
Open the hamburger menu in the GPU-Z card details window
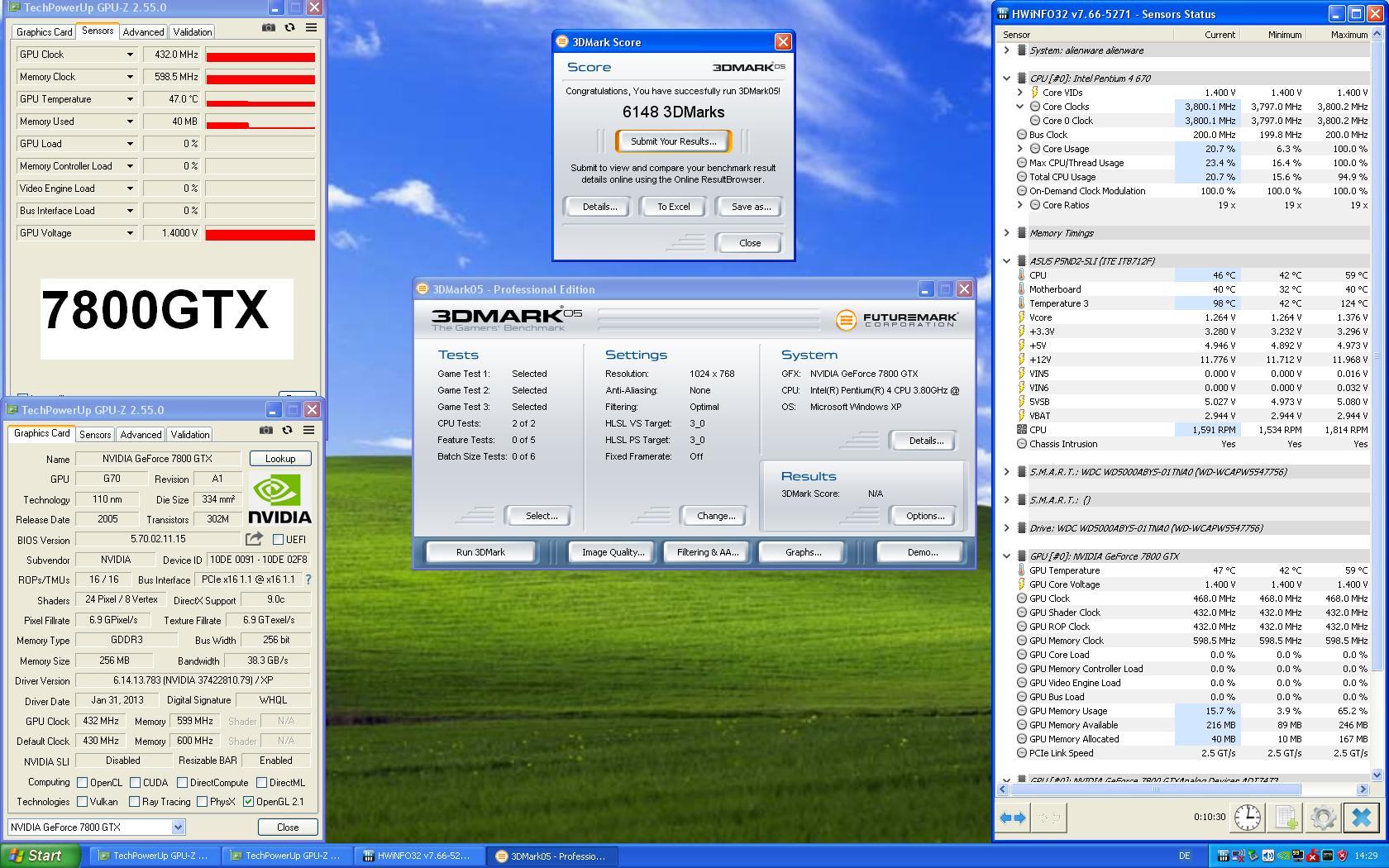[x=308, y=430]
